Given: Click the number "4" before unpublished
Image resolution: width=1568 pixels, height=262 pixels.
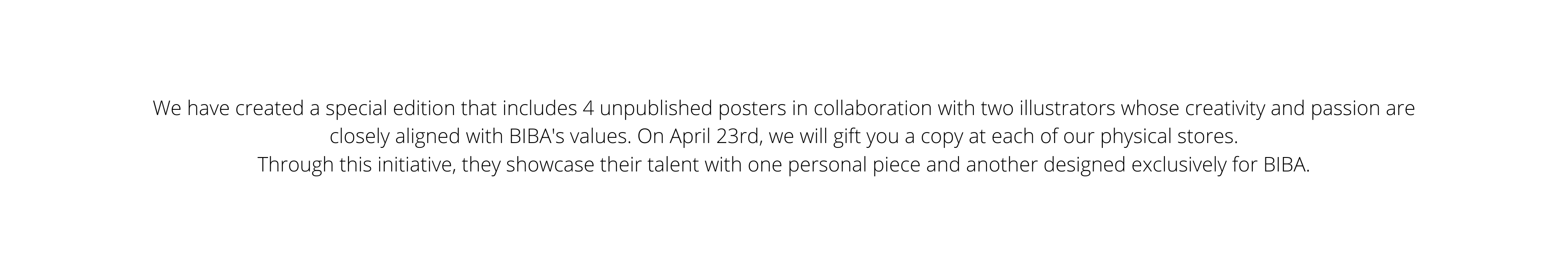Looking at the screenshot, I should coord(588,108).
